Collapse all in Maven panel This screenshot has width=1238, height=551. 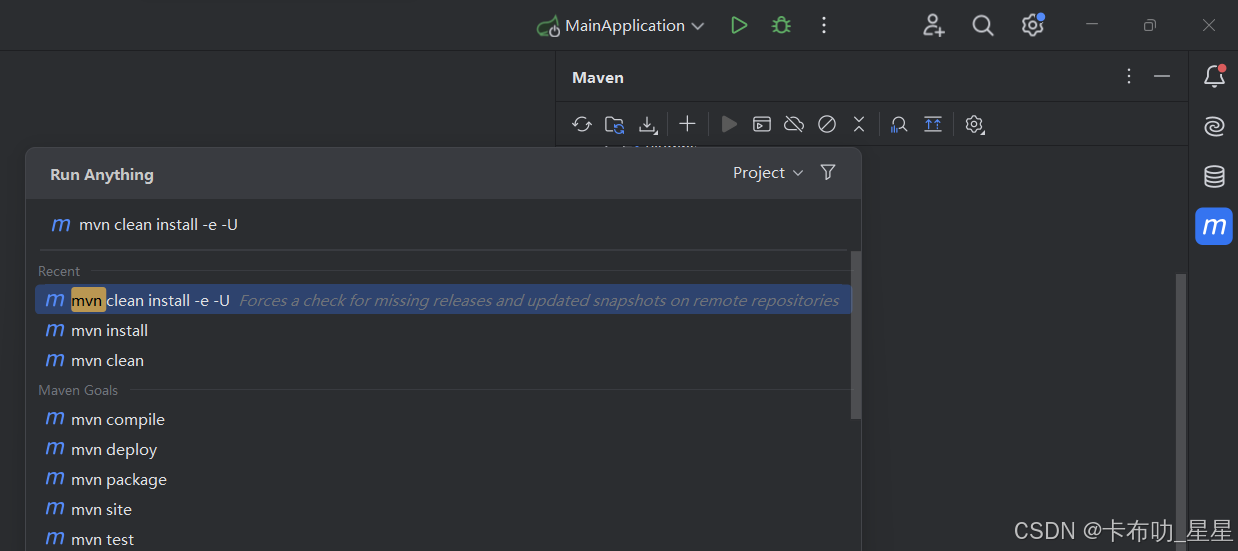(859, 124)
